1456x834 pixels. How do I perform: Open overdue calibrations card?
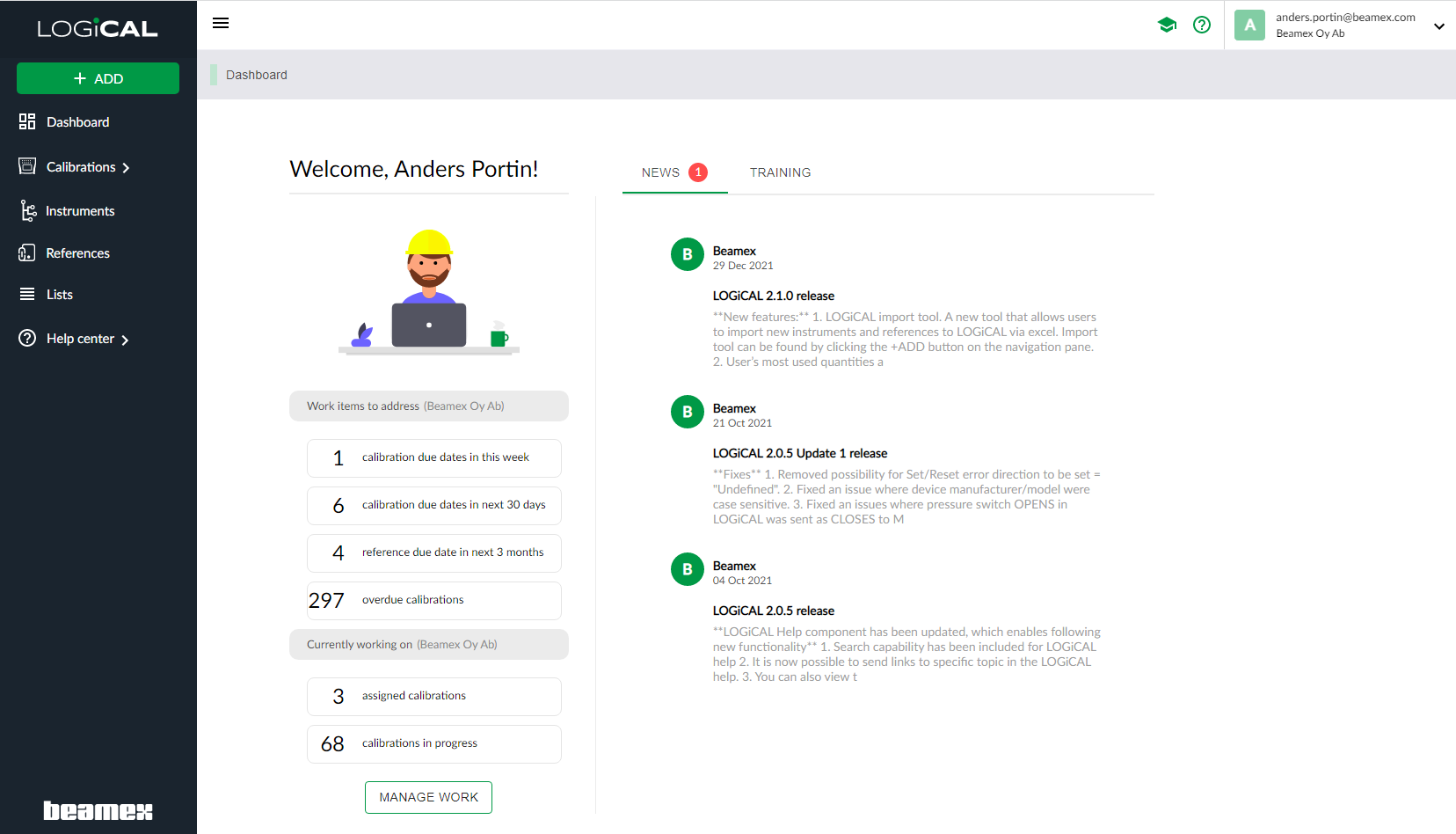pos(434,601)
